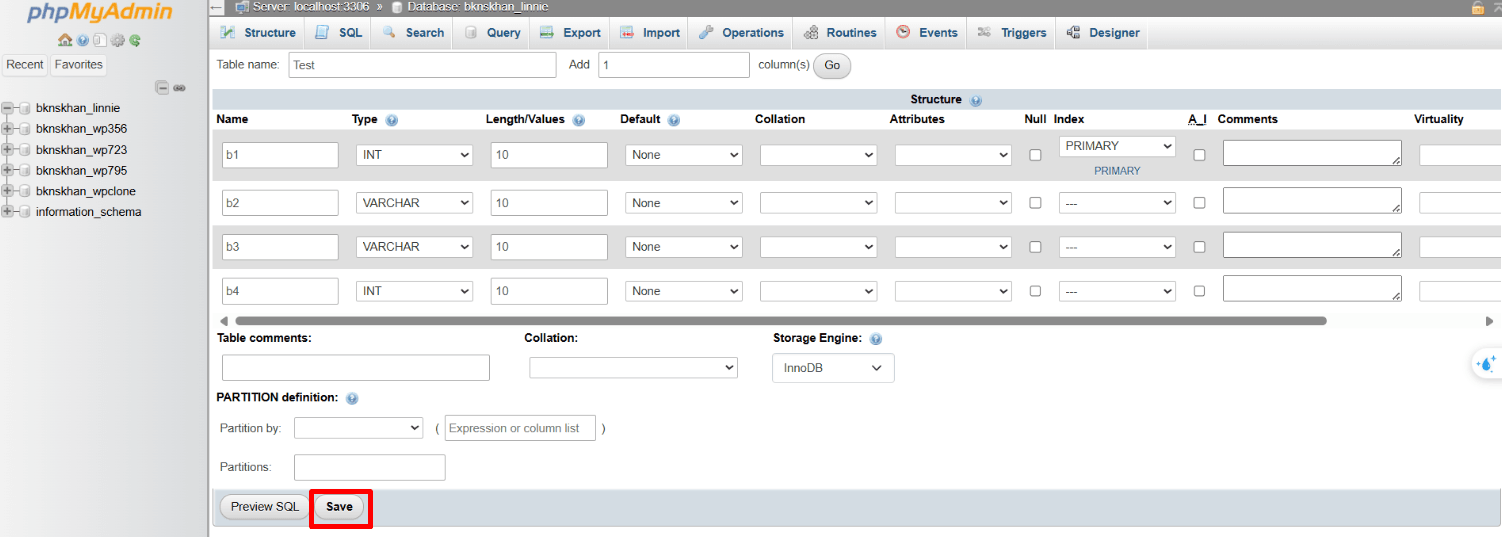Switch to the SQL tab
1502x537 pixels.
point(339,33)
